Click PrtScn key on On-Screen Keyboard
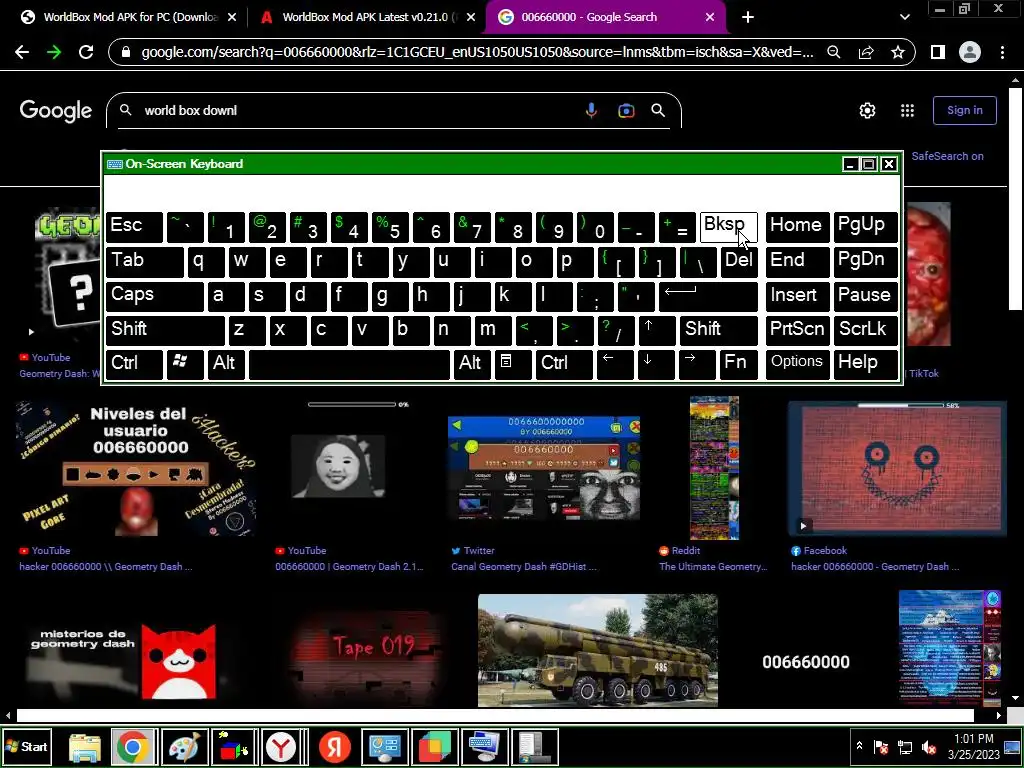This screenshot has width=1024, height=768. click(797, 330)
